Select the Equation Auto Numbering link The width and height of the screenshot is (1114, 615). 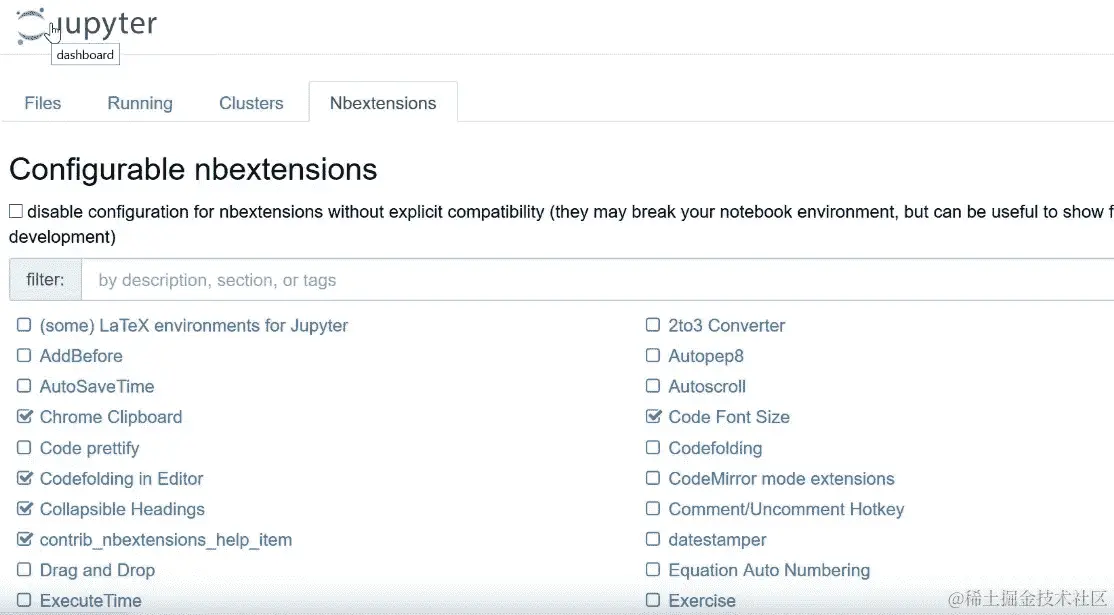point(769,570)
